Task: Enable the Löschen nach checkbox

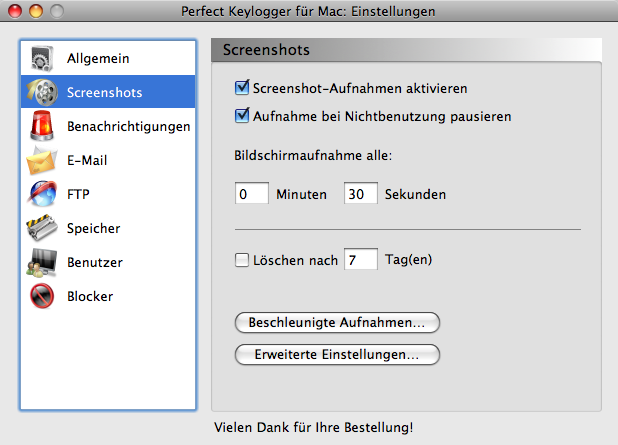Action: (242, 260)
